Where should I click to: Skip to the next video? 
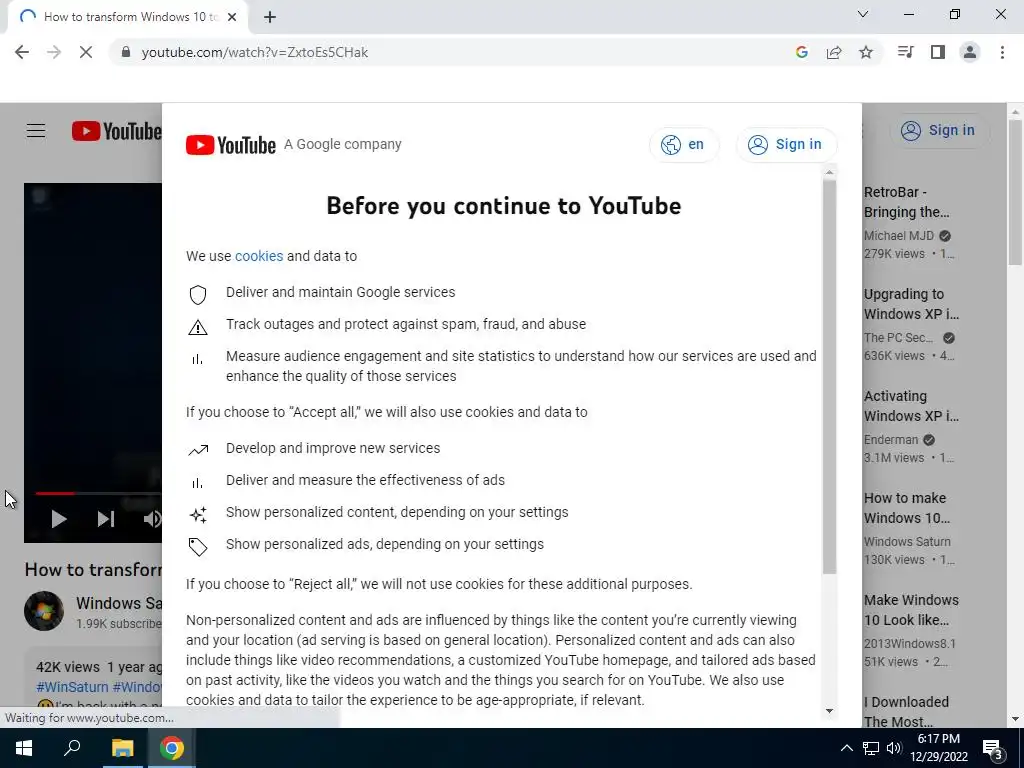coord(106,519)
